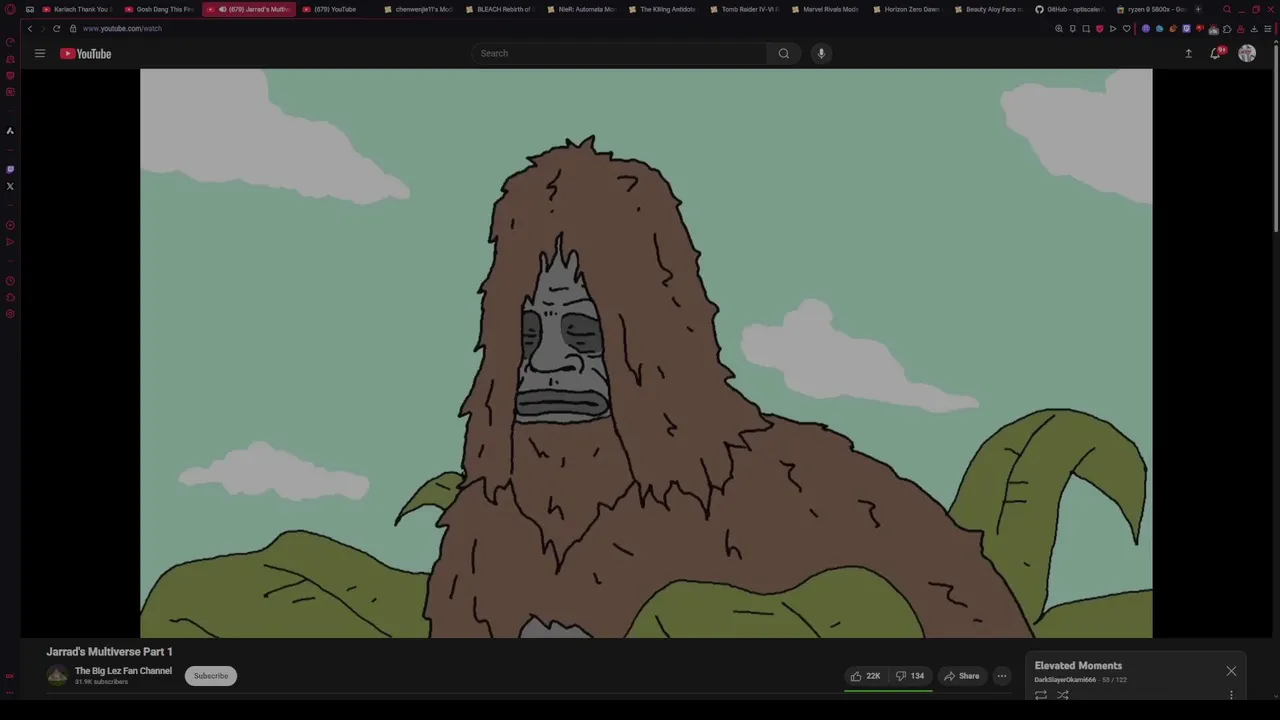The width and height of the screenshot is (1280, 720).
Task: Start voice search with the microphone
Action: tap(821, 53)
